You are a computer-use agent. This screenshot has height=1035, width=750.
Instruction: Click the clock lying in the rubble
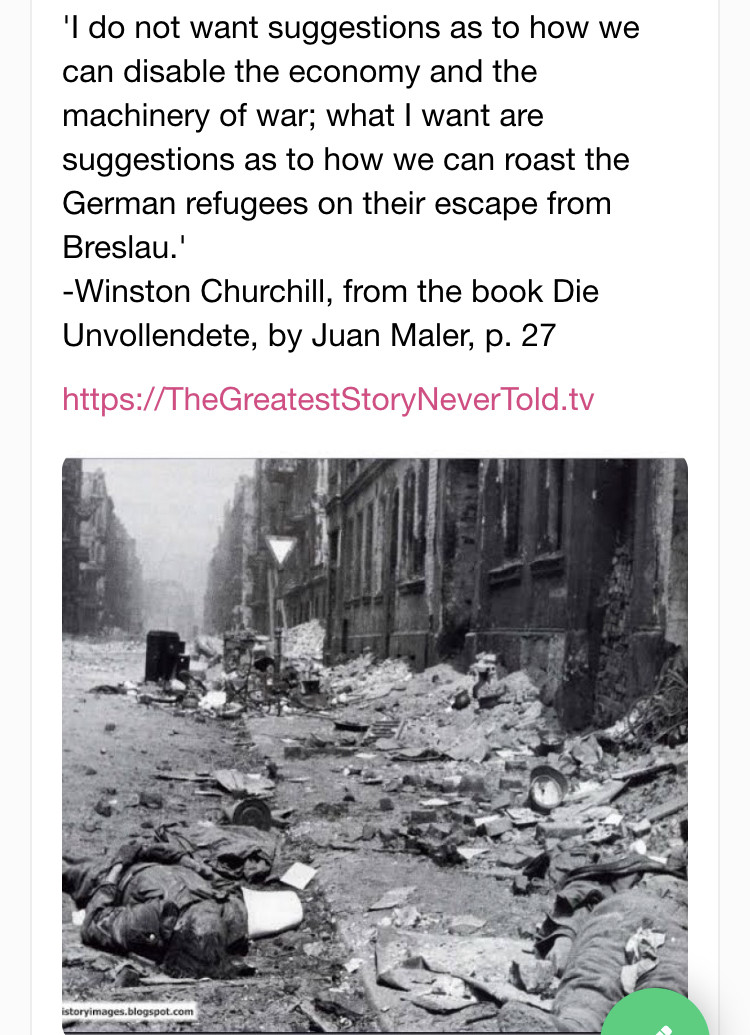pos(547,787)
